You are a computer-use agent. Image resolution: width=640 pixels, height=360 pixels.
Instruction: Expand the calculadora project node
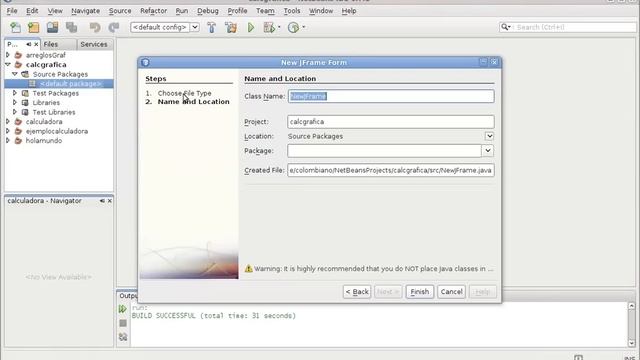[8, 122]
